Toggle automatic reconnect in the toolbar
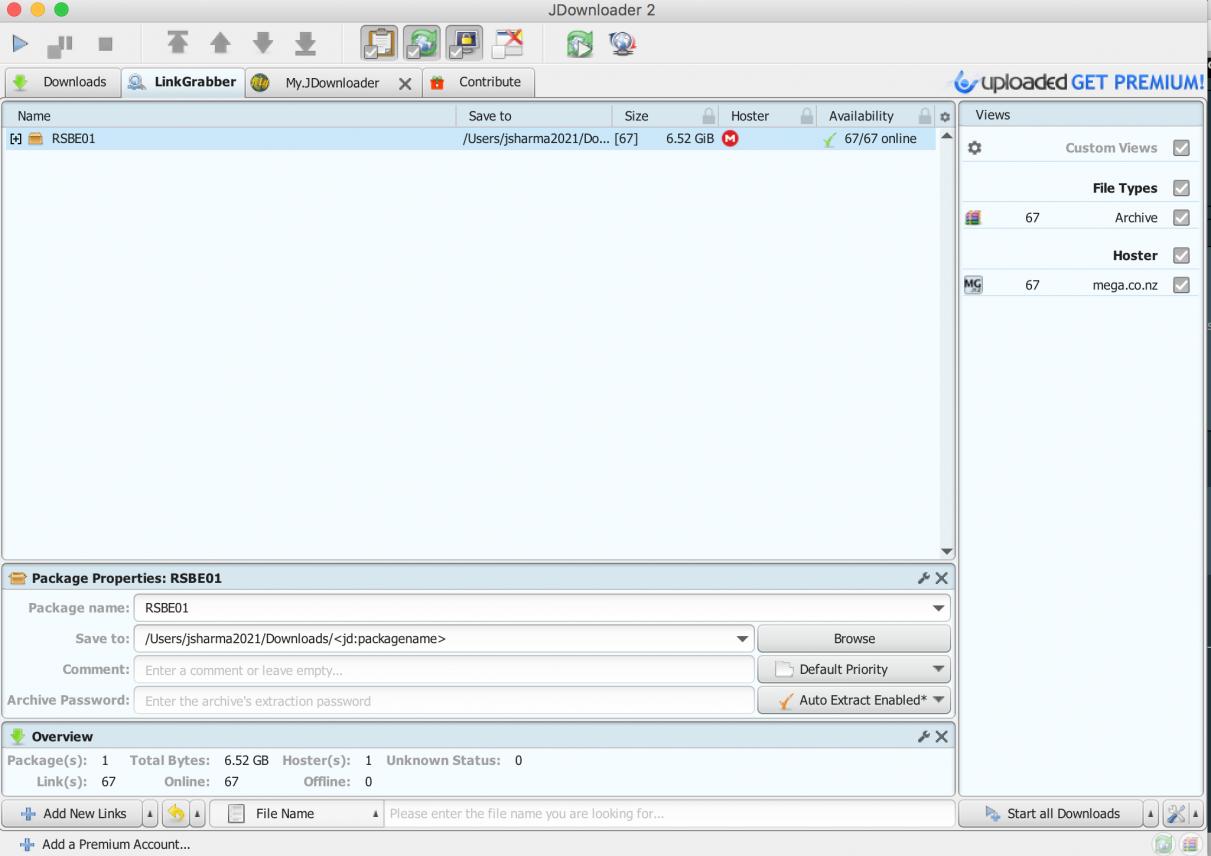 pyautogui.click(x=422, y=44)
